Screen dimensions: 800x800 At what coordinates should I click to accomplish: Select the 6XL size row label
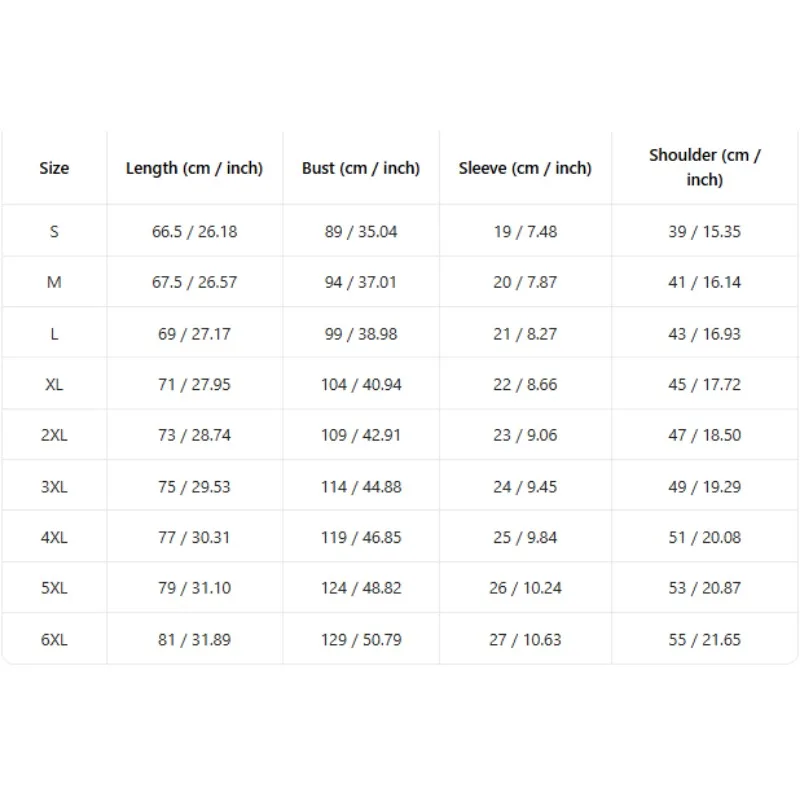point(54,640)
